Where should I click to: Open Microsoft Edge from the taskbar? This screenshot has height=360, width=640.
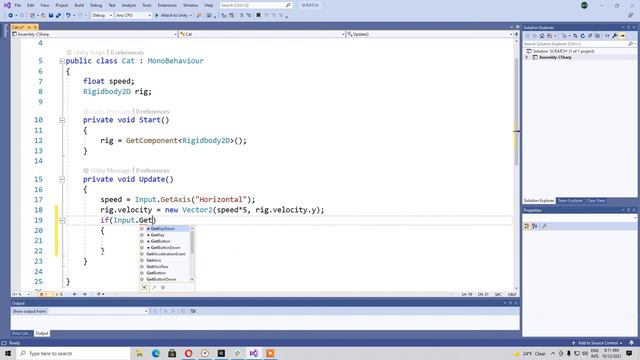[x=156, y=353]
